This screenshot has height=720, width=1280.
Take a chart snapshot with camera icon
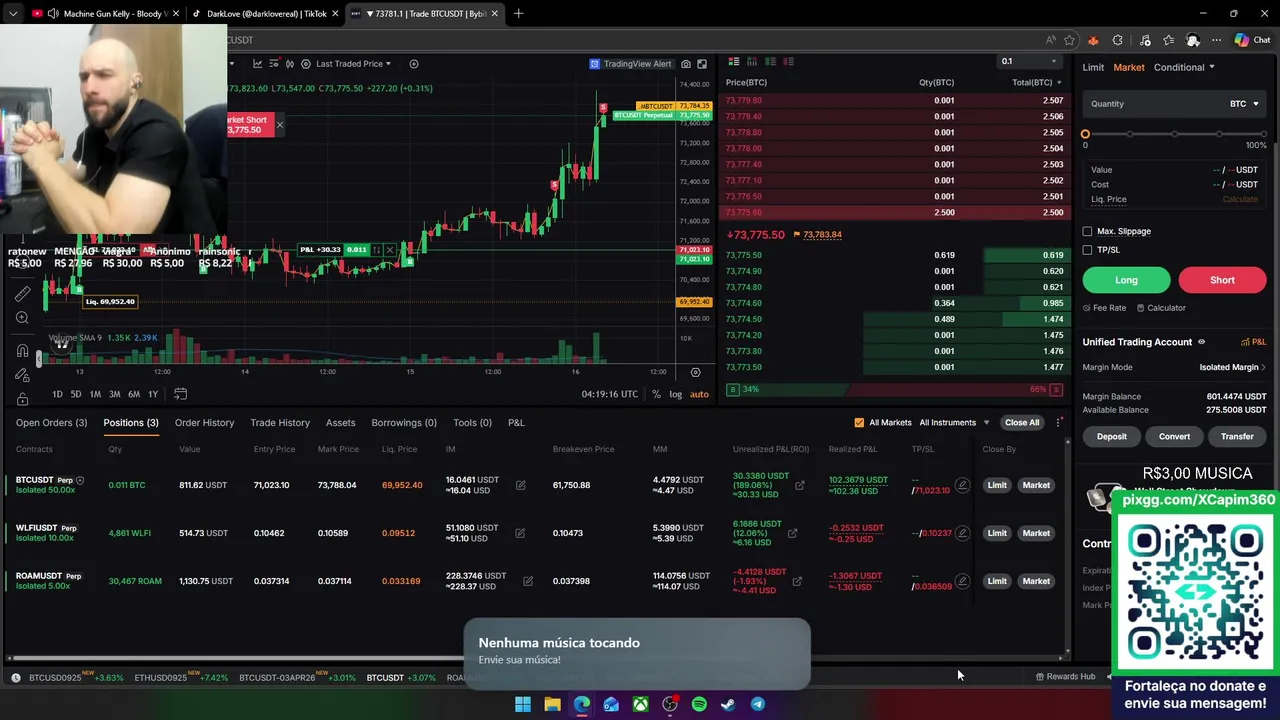pos(686,63)
